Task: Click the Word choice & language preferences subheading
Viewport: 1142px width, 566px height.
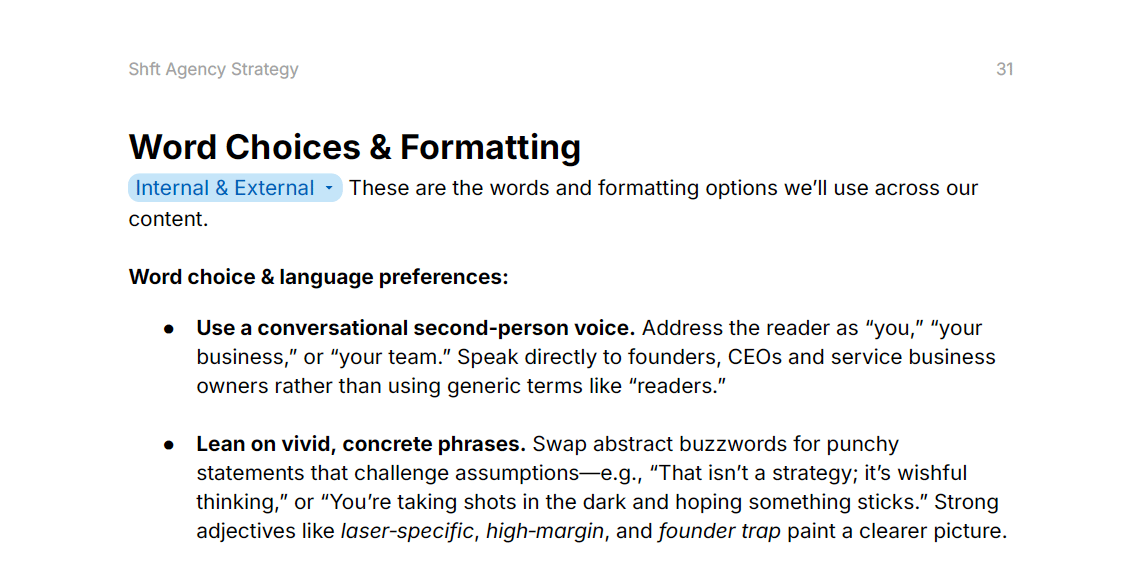Action: click(x=318, y=277)
